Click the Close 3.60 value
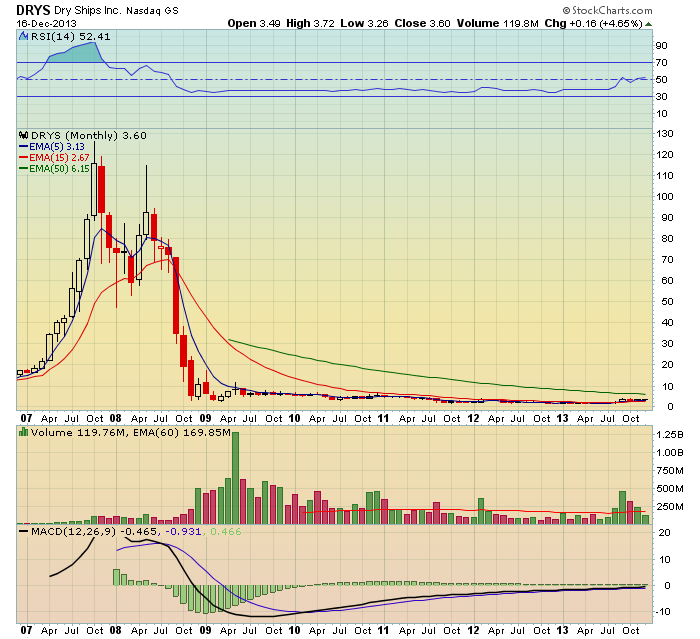This screenshot has height=639, width=700. coord(422,23)
